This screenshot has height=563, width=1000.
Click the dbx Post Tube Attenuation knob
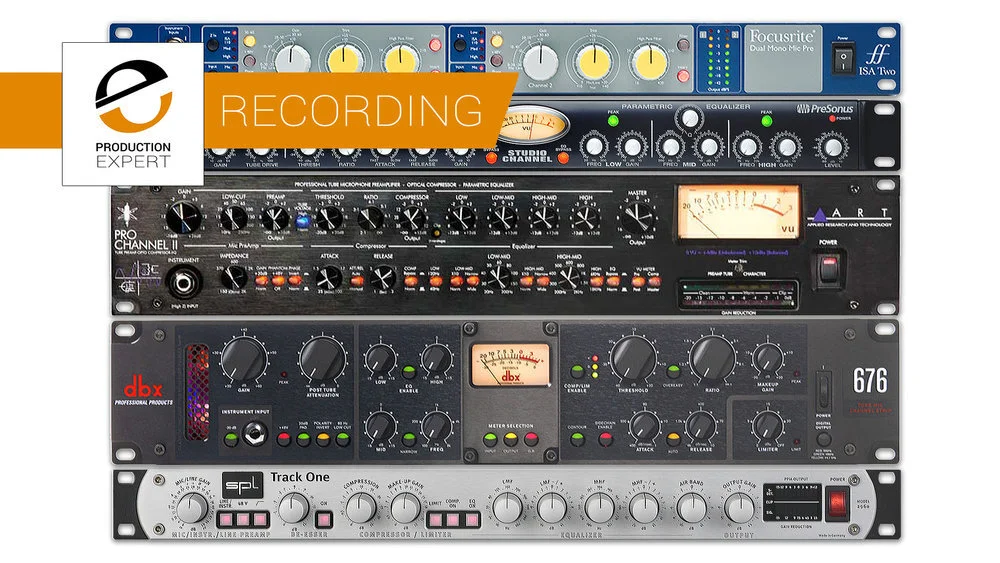pyautogui.click(x=323, y=360)
